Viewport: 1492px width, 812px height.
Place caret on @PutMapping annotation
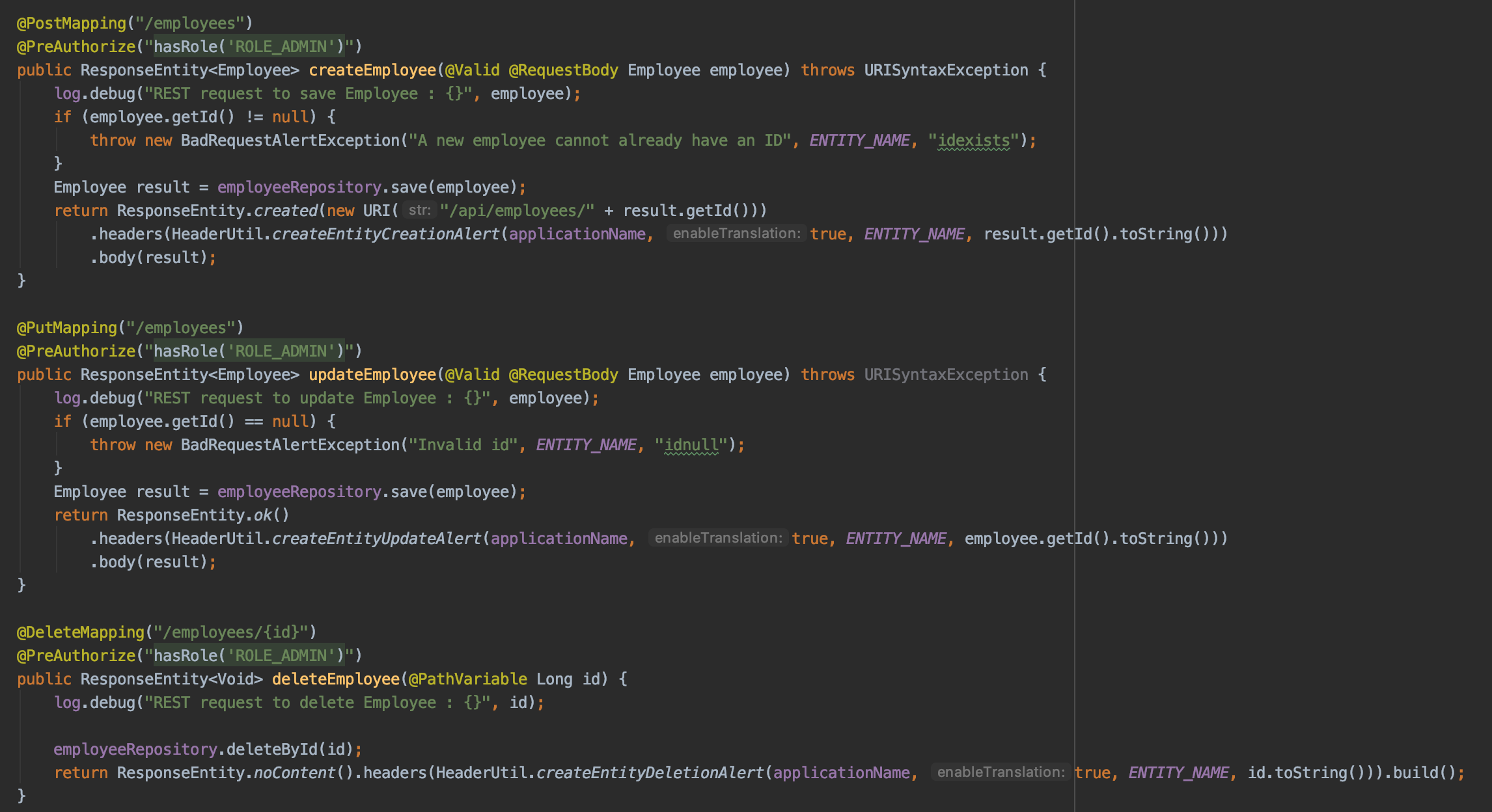tap(67, 328)
